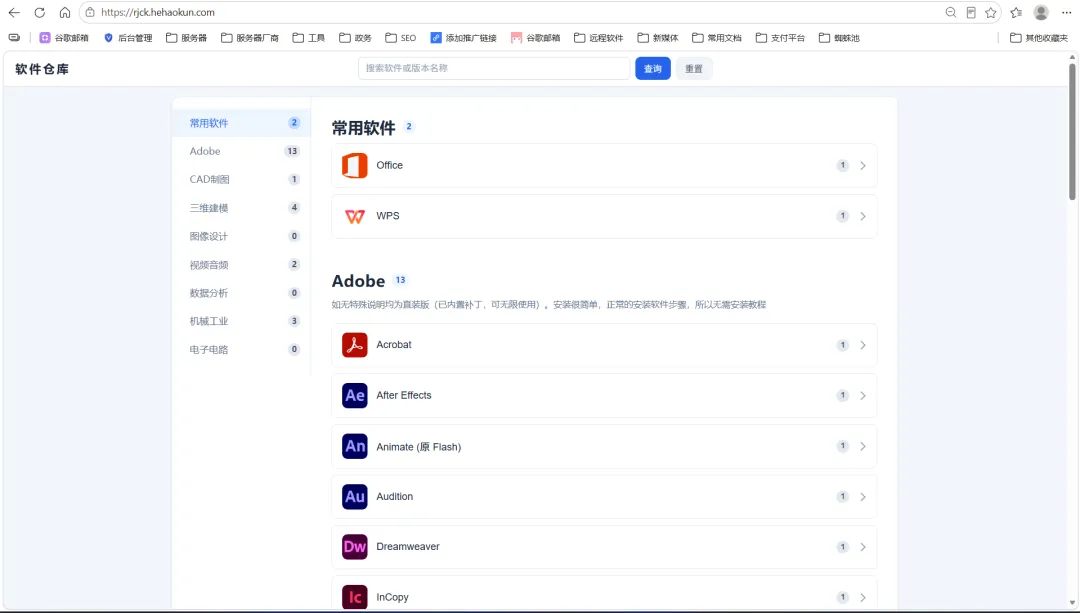Click the After Effects Ae icon
The height and width of the screenshot is (613, 1080).
tap(355, 395)
